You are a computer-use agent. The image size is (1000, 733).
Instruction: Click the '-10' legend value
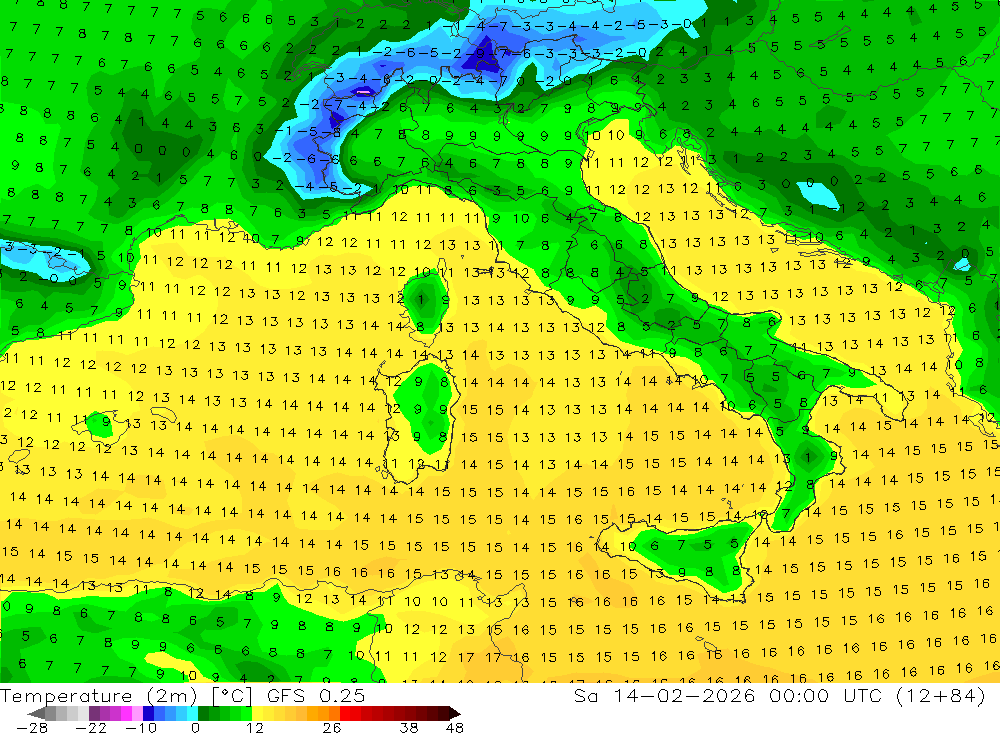[141, 727]
